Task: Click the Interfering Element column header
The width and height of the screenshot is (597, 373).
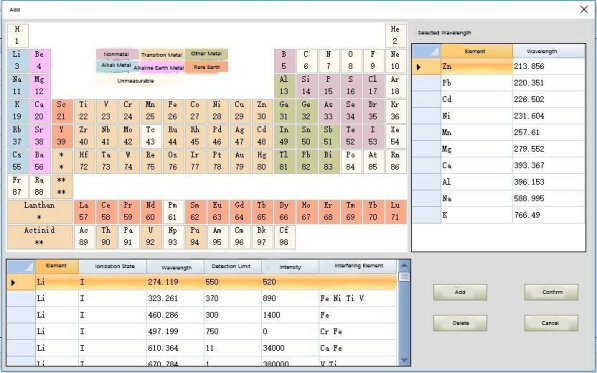Action: click(x=358, y=266)
